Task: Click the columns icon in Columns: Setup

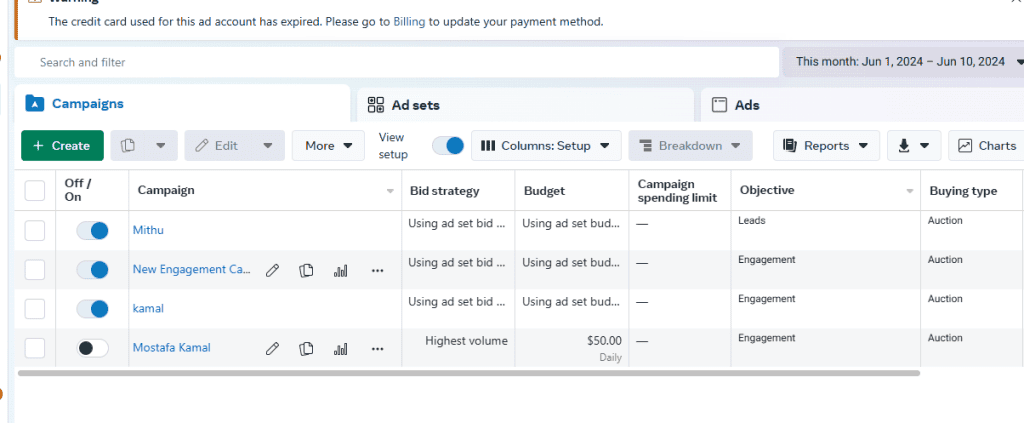Action: (x=488, y=146)
